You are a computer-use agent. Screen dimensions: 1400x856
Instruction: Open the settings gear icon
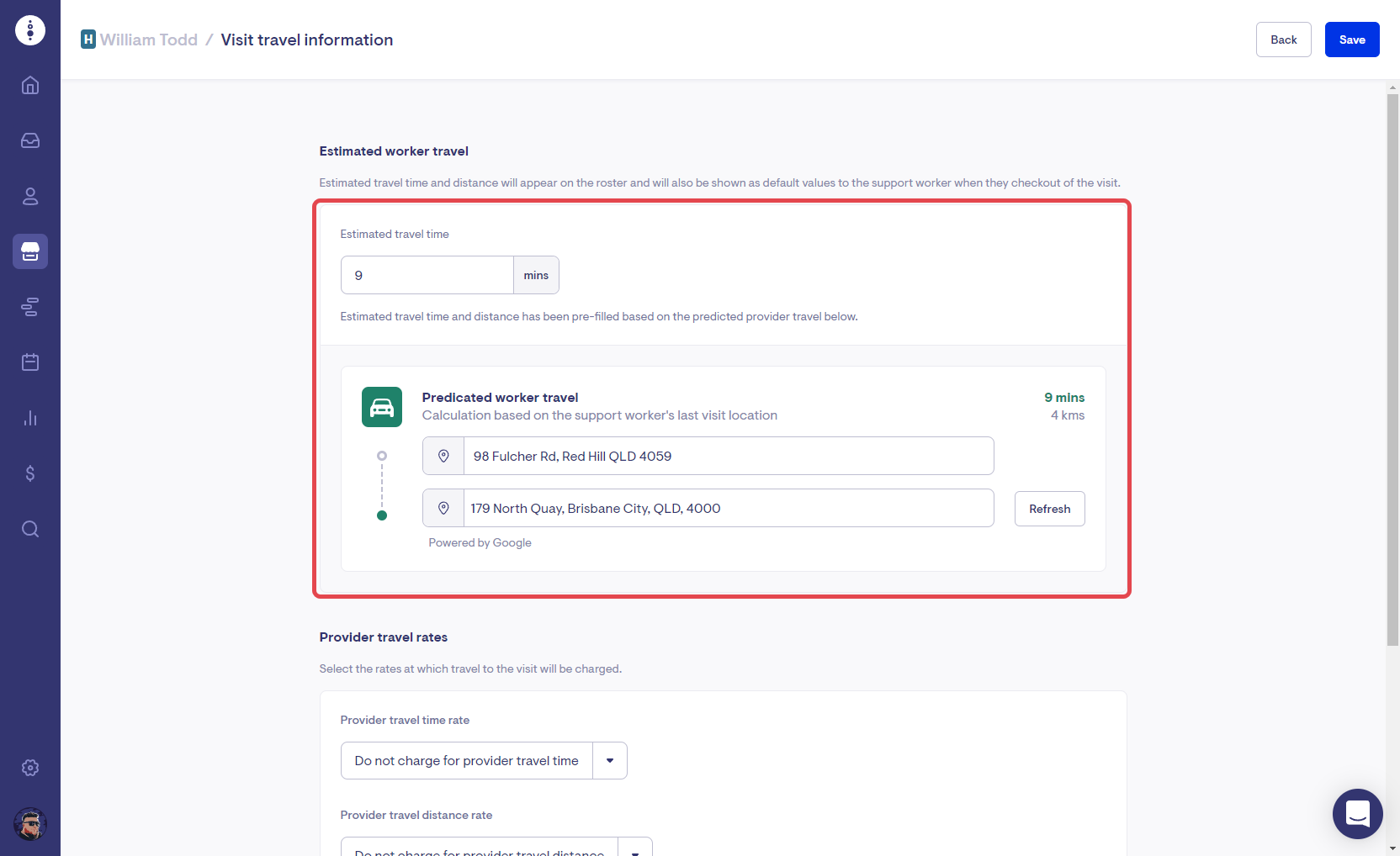(x=30, y=768)
